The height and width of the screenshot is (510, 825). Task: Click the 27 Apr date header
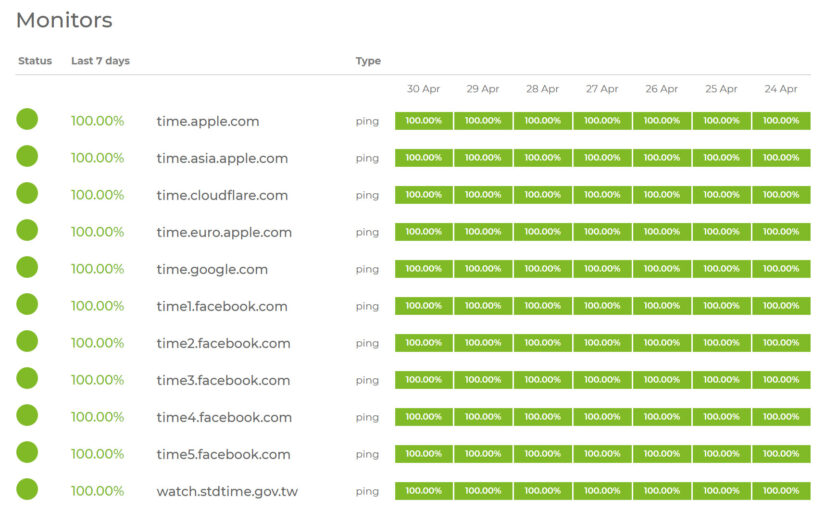(x=602, y=89)
